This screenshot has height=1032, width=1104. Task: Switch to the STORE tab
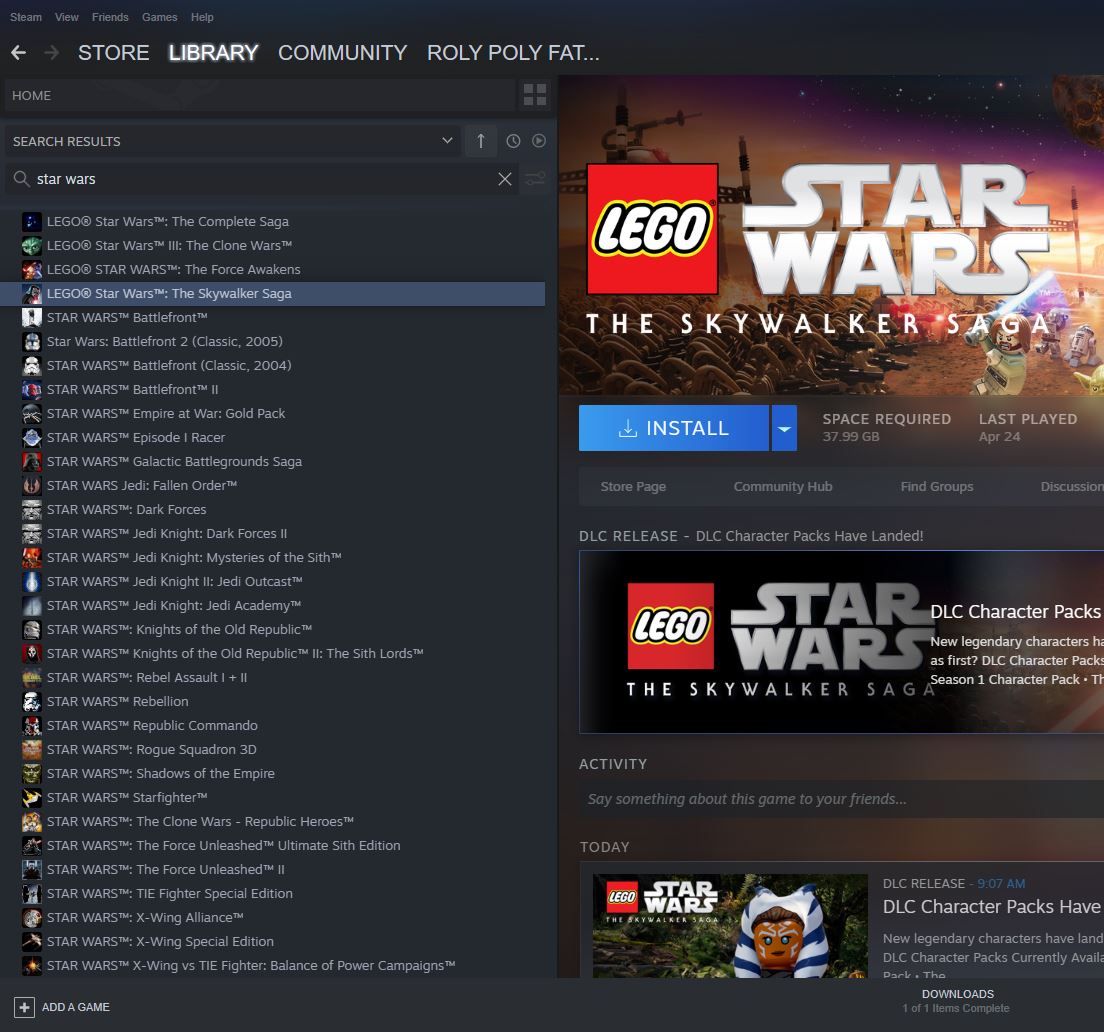113,53
